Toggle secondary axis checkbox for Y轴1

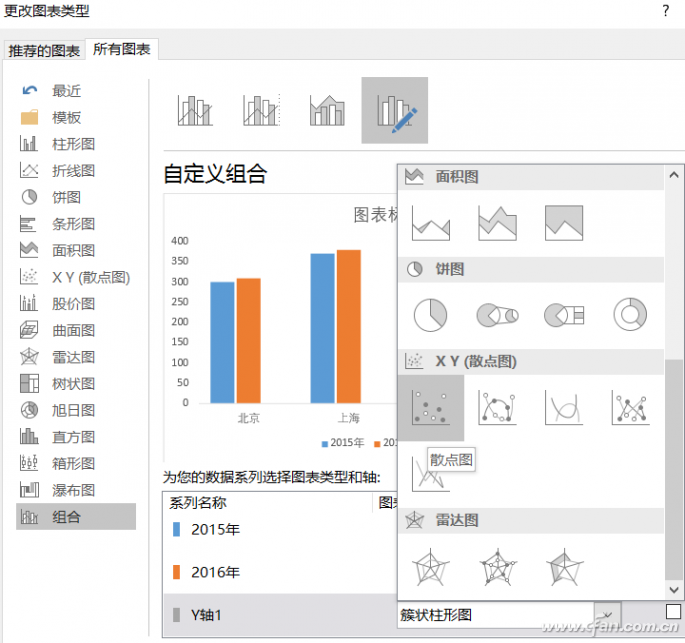[673, 612]
